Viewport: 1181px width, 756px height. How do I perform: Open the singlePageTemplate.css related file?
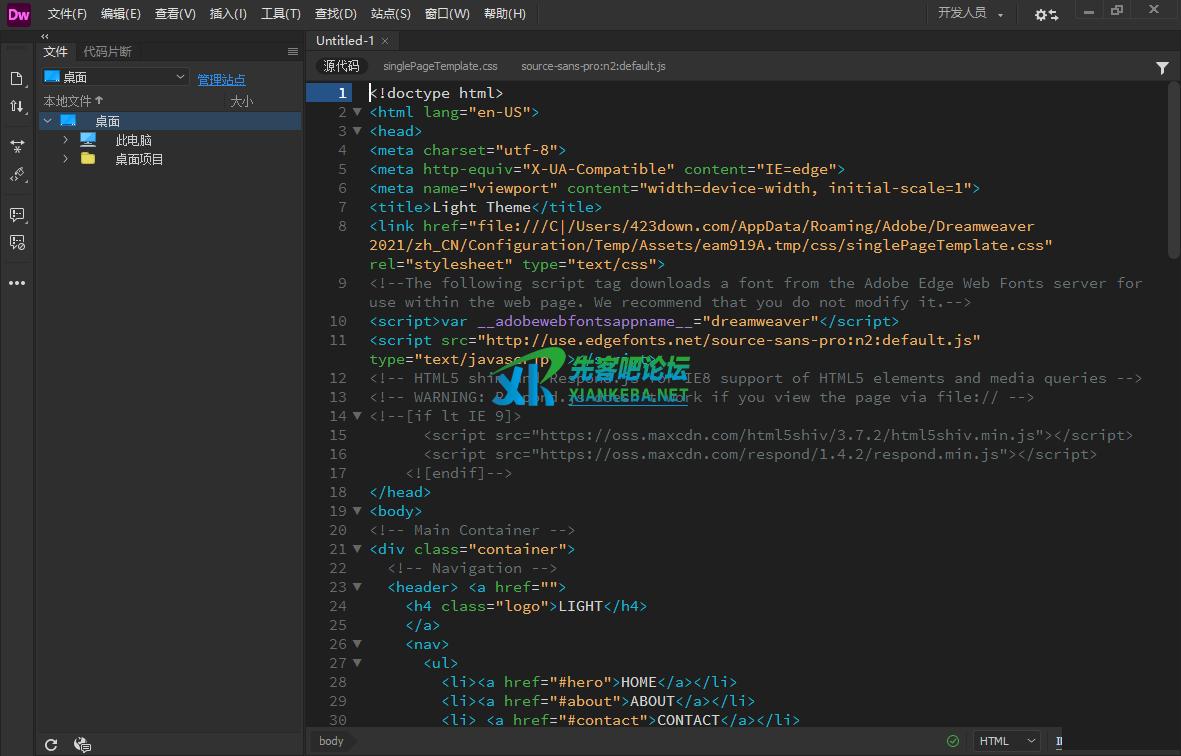[440, 66]
